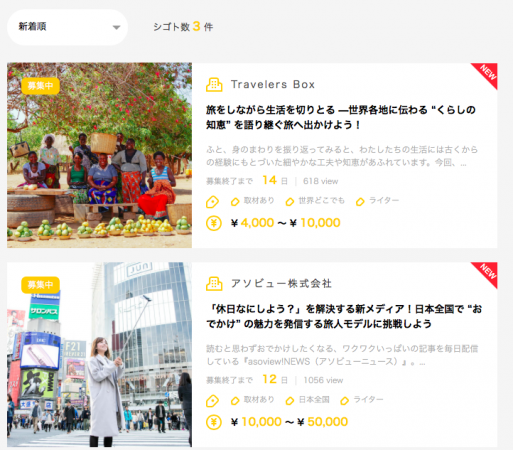This screenshot has width=513, height=450.
Task: Click the large tag icon in Travelers Box listing
Action: 212,202
